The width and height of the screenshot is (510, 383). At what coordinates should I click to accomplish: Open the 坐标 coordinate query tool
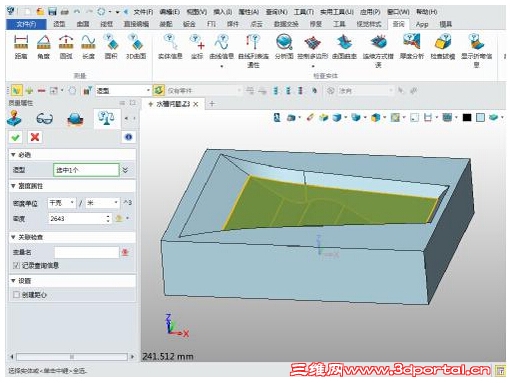coord(197,47)
